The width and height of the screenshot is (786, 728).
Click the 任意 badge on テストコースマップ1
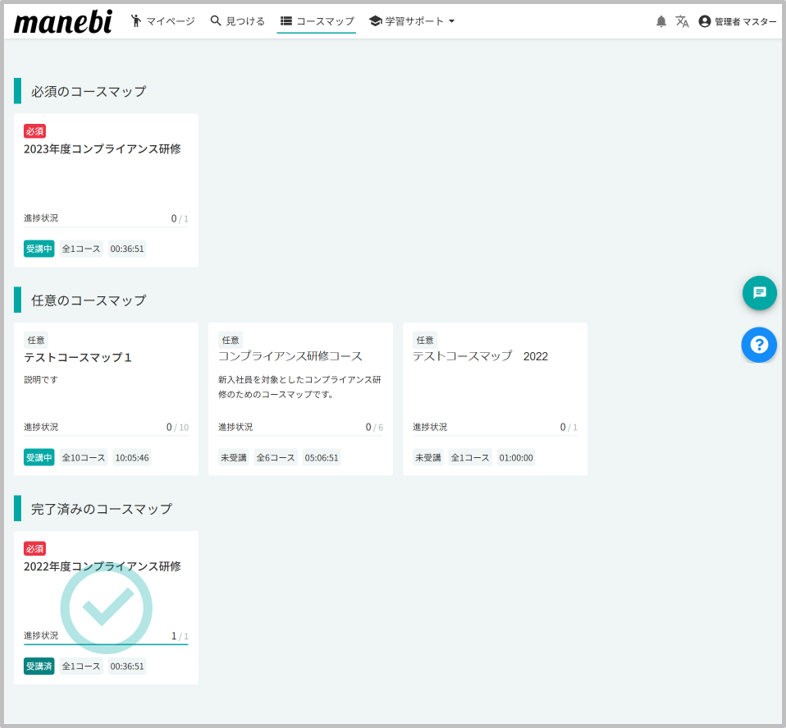[36, 340]
